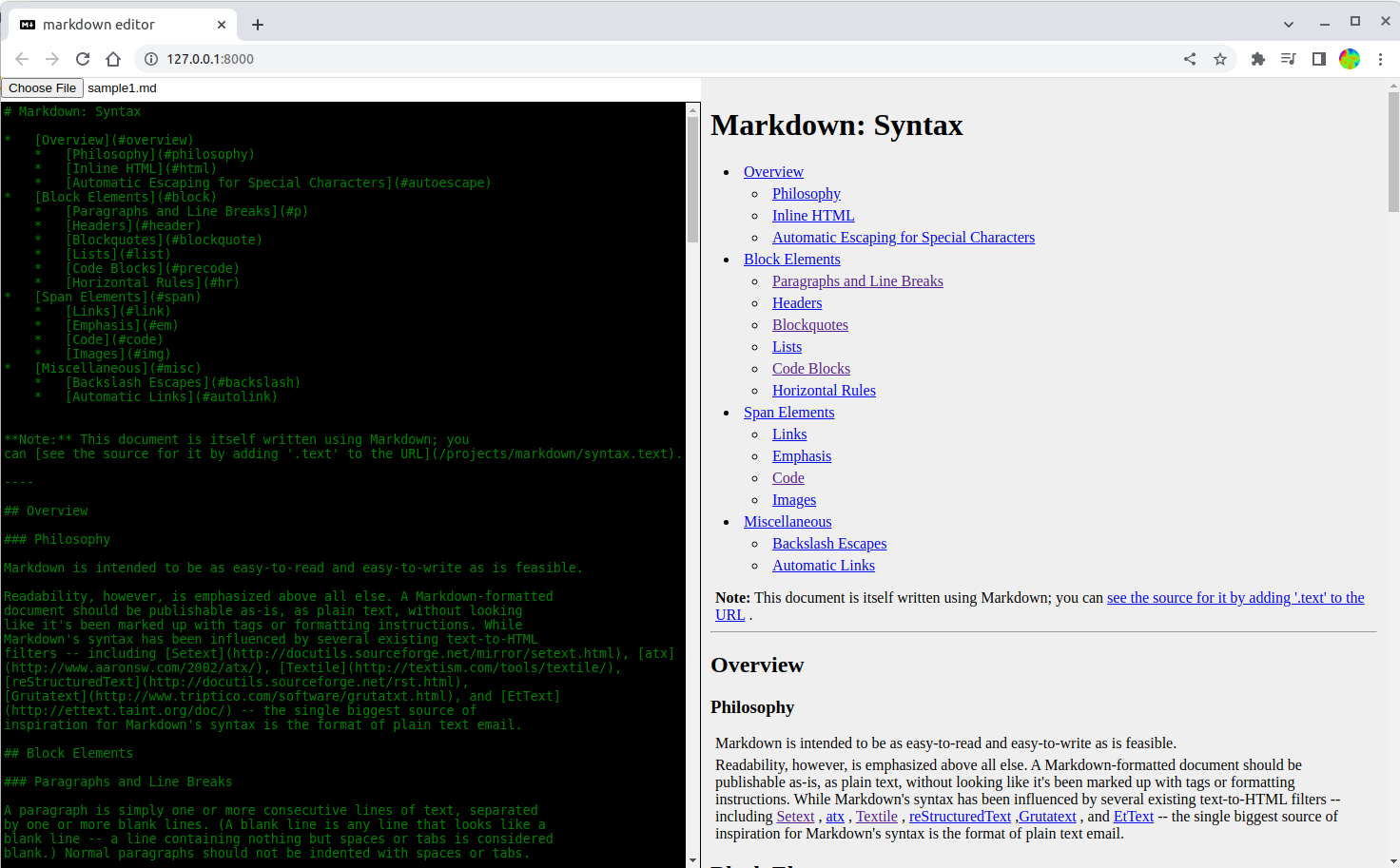Open the Overview link in preview
The image size is (1400, 868).
coord(773,172)
